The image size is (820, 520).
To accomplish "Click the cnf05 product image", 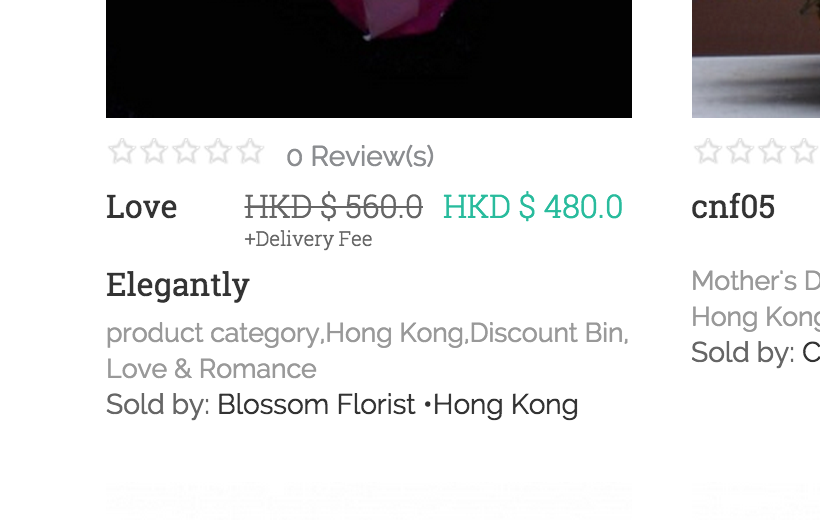I will (x=756, y=58).
